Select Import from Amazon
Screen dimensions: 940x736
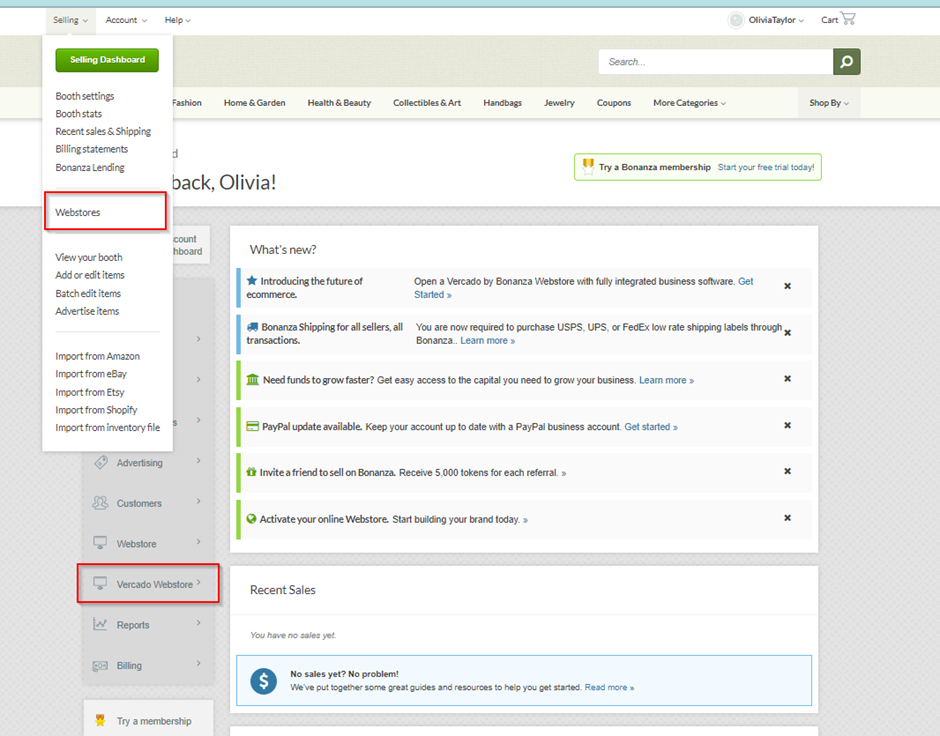[98, 356]
